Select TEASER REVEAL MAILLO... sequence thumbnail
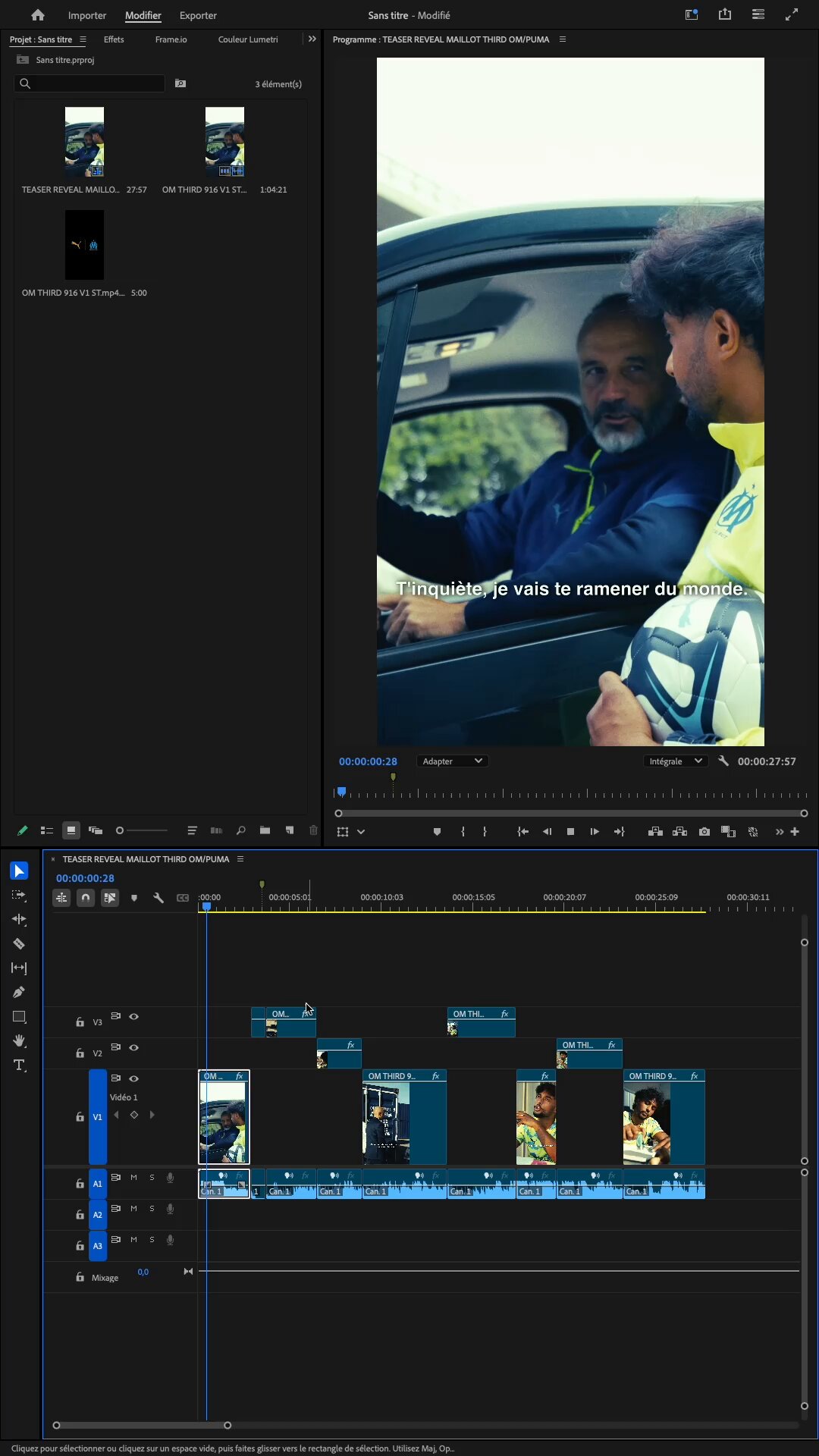 84,142
